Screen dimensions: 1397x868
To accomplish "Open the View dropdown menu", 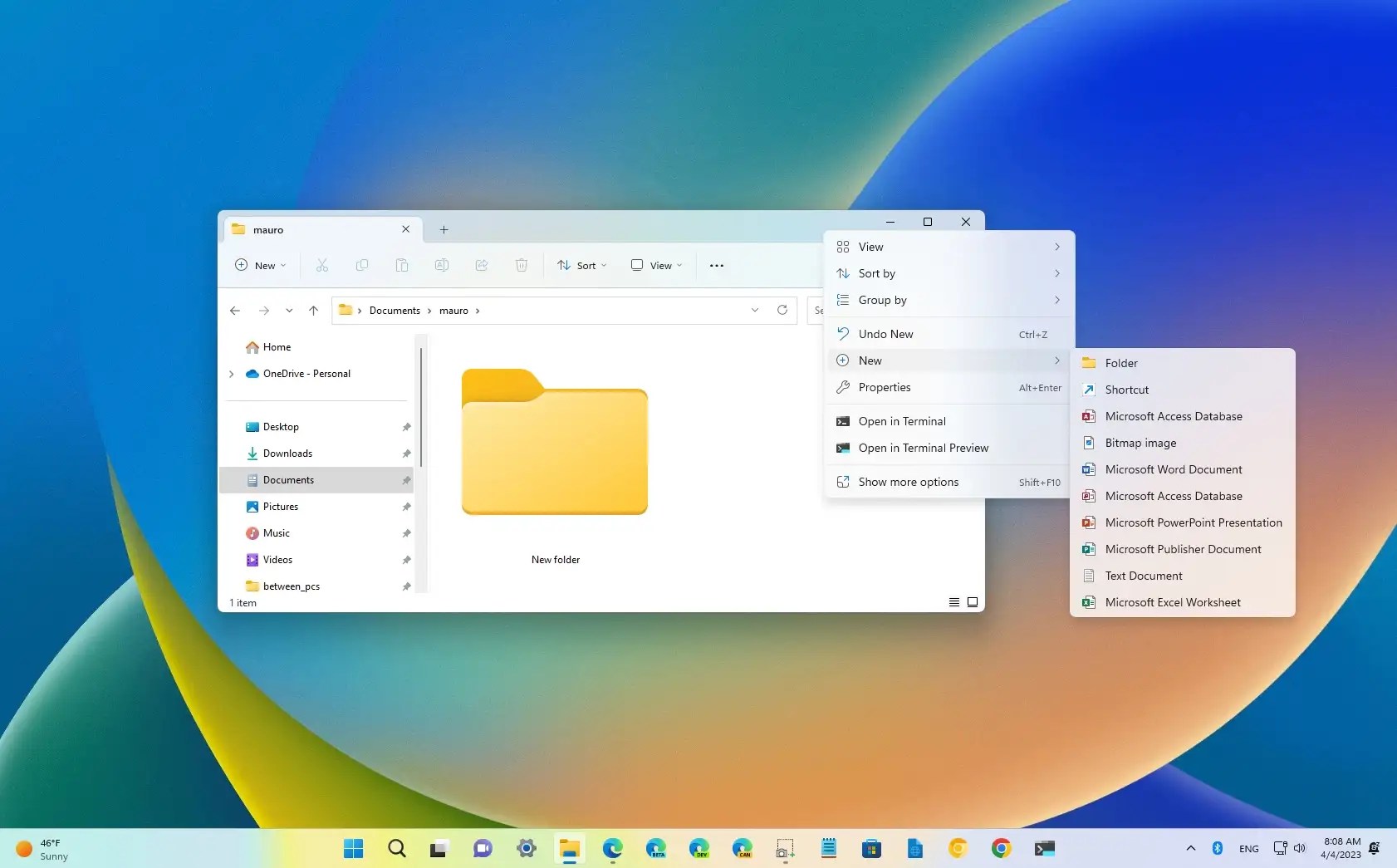I will pyautogui.click(x=655, y=265).
